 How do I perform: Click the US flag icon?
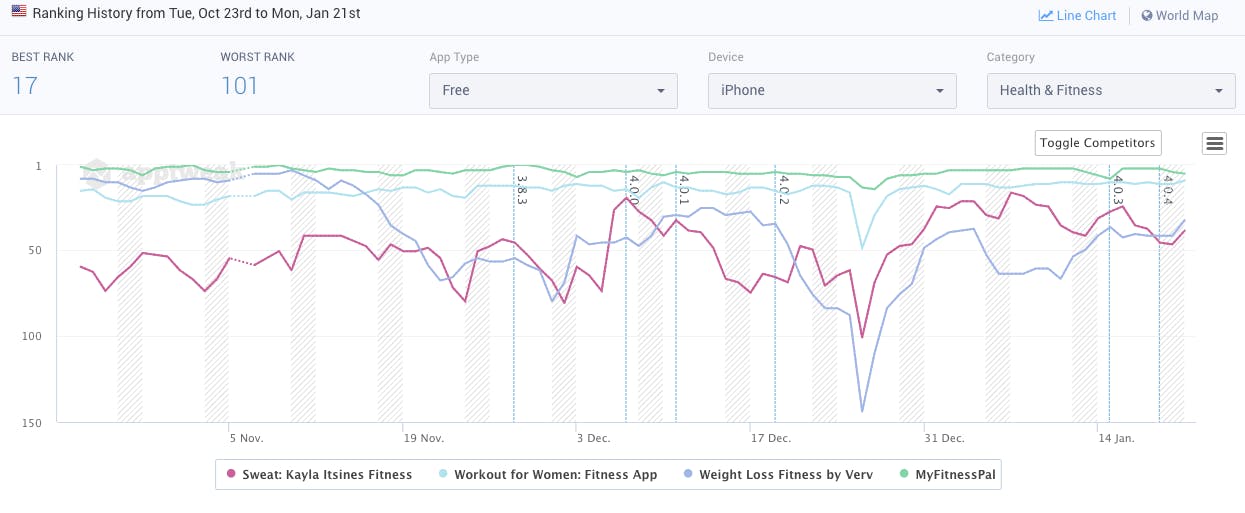pos(19,13)
